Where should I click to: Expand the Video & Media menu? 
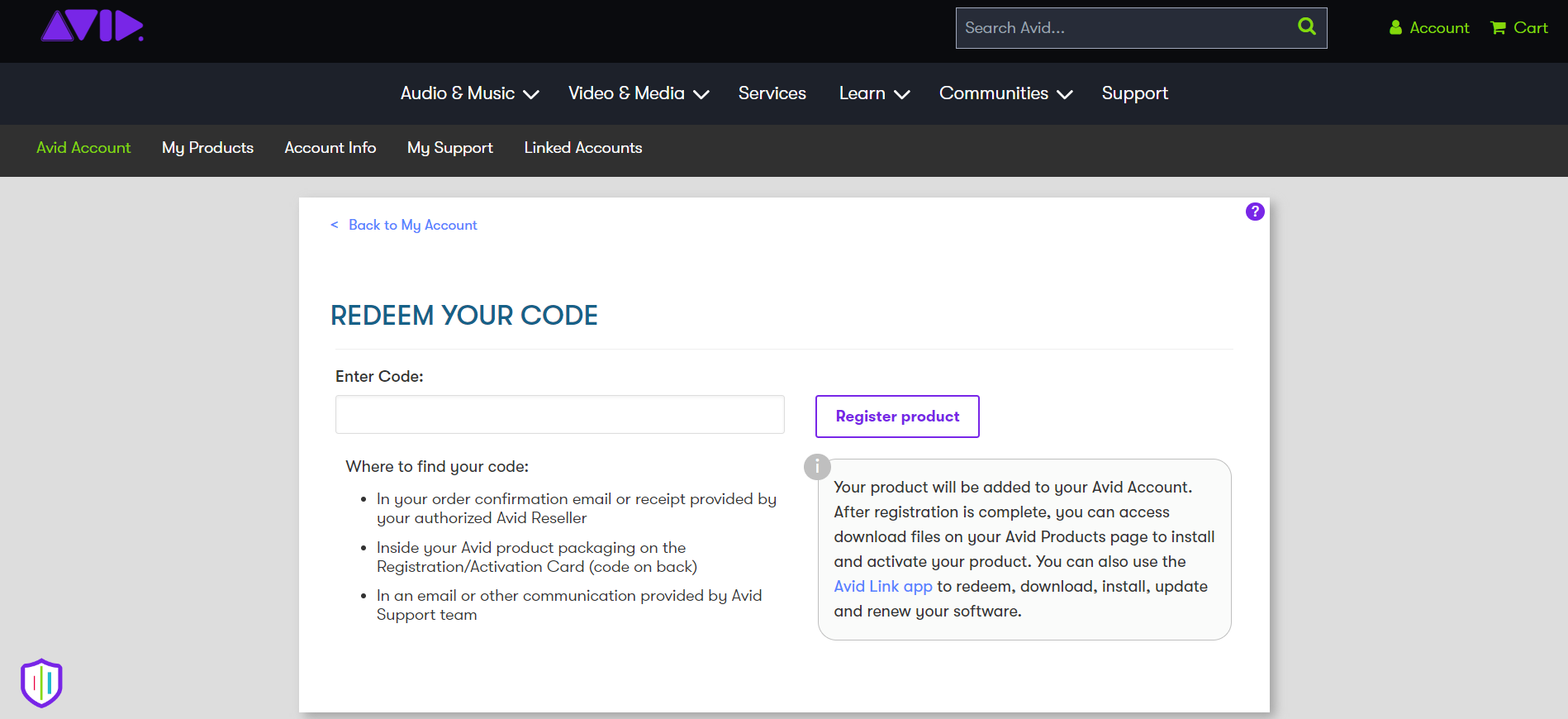pyautogui.click(x=639, y=93)
